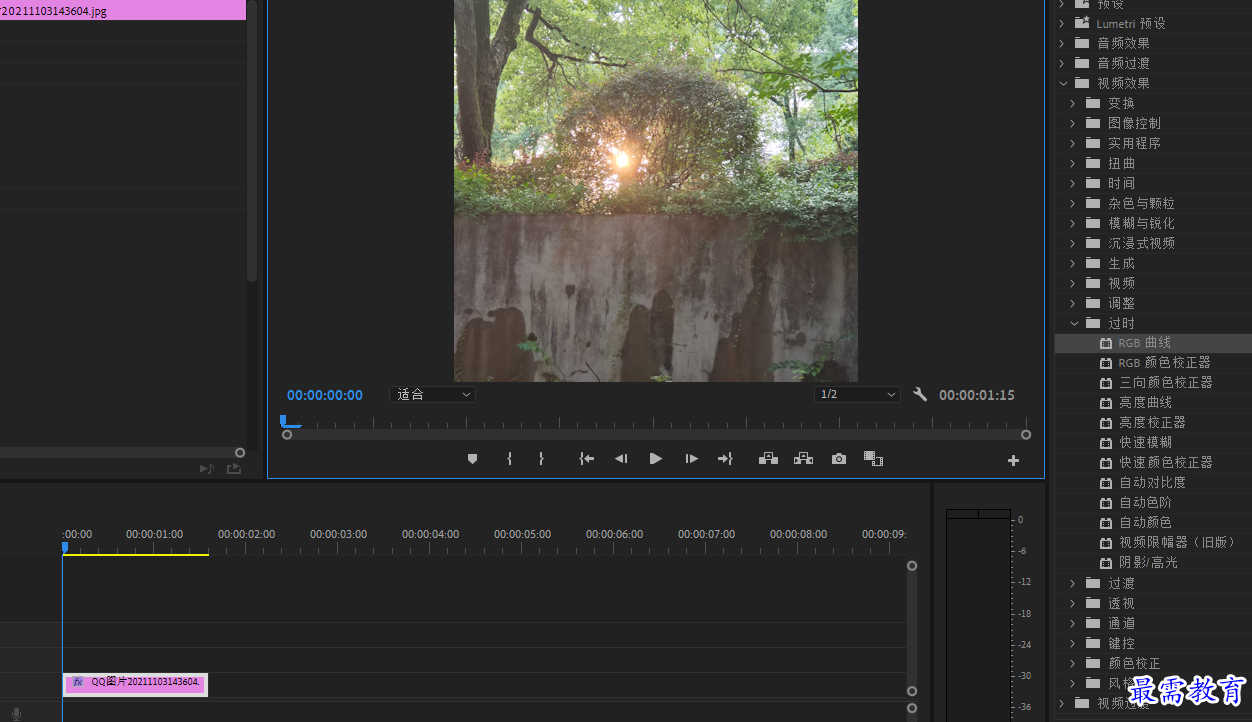Click the 快速模糊 effect icon
The height and width of the screenshot is (722, 1252).
tap(1106, 443)
